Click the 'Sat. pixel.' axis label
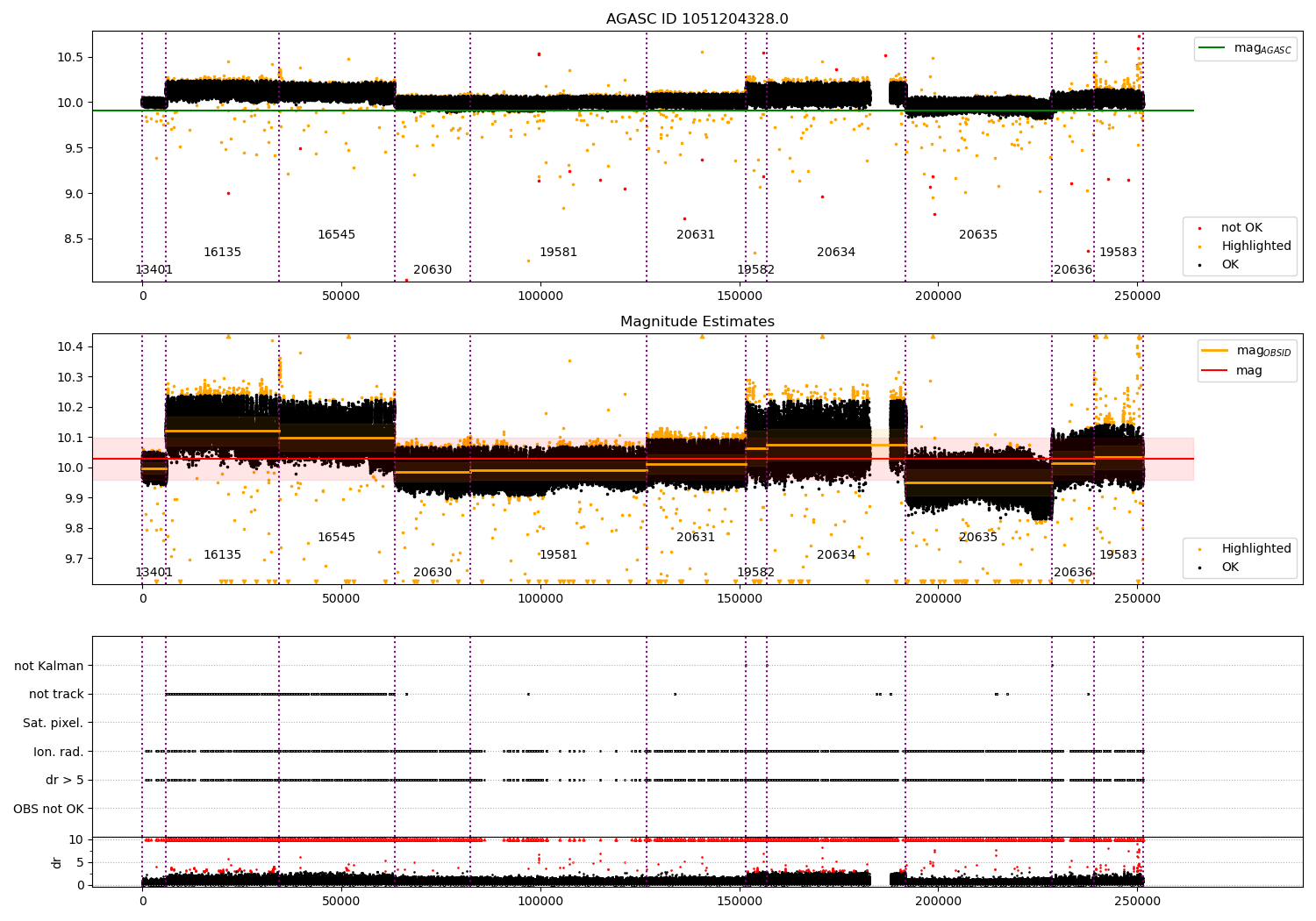Image resolution: width=1316 pixels, height=921 pixels. 54,724
